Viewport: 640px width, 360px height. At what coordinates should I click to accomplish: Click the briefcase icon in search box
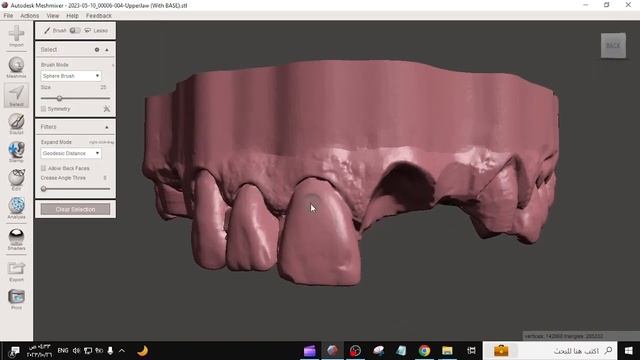[x=501, y=350]
